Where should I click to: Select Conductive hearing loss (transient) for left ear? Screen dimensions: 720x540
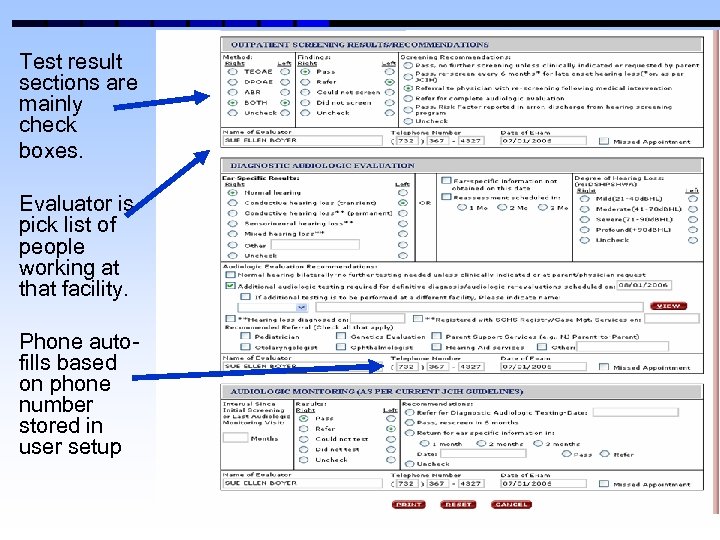click(403, 203)
